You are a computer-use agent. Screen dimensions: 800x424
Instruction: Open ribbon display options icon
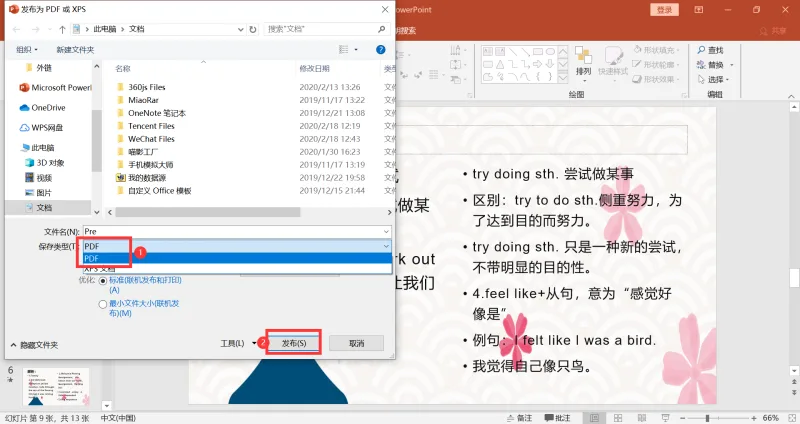click(x=698, y=10)
